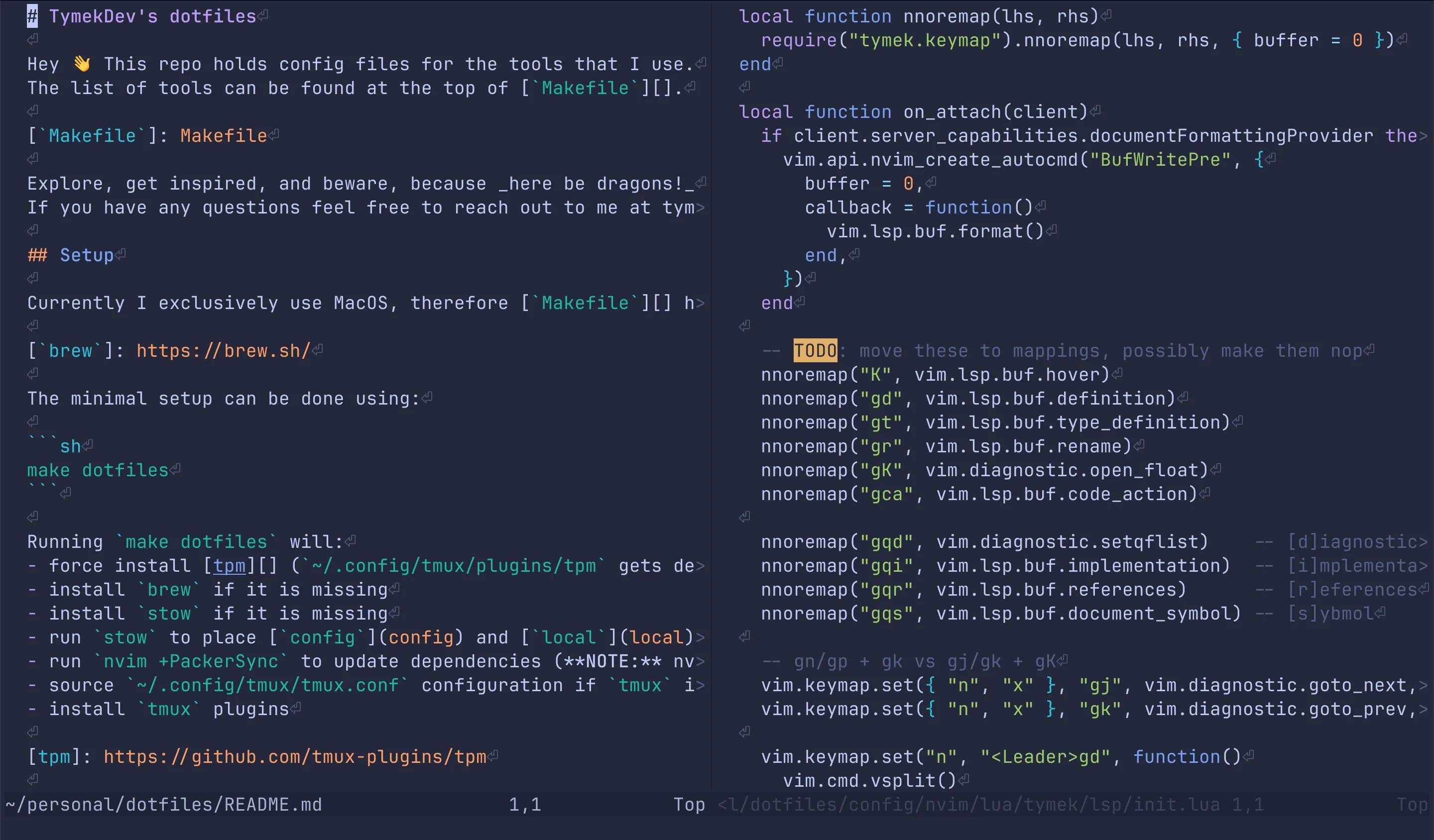
Task: Click the '[s]ybmol' comment
Action: (x=1314, y=614)
